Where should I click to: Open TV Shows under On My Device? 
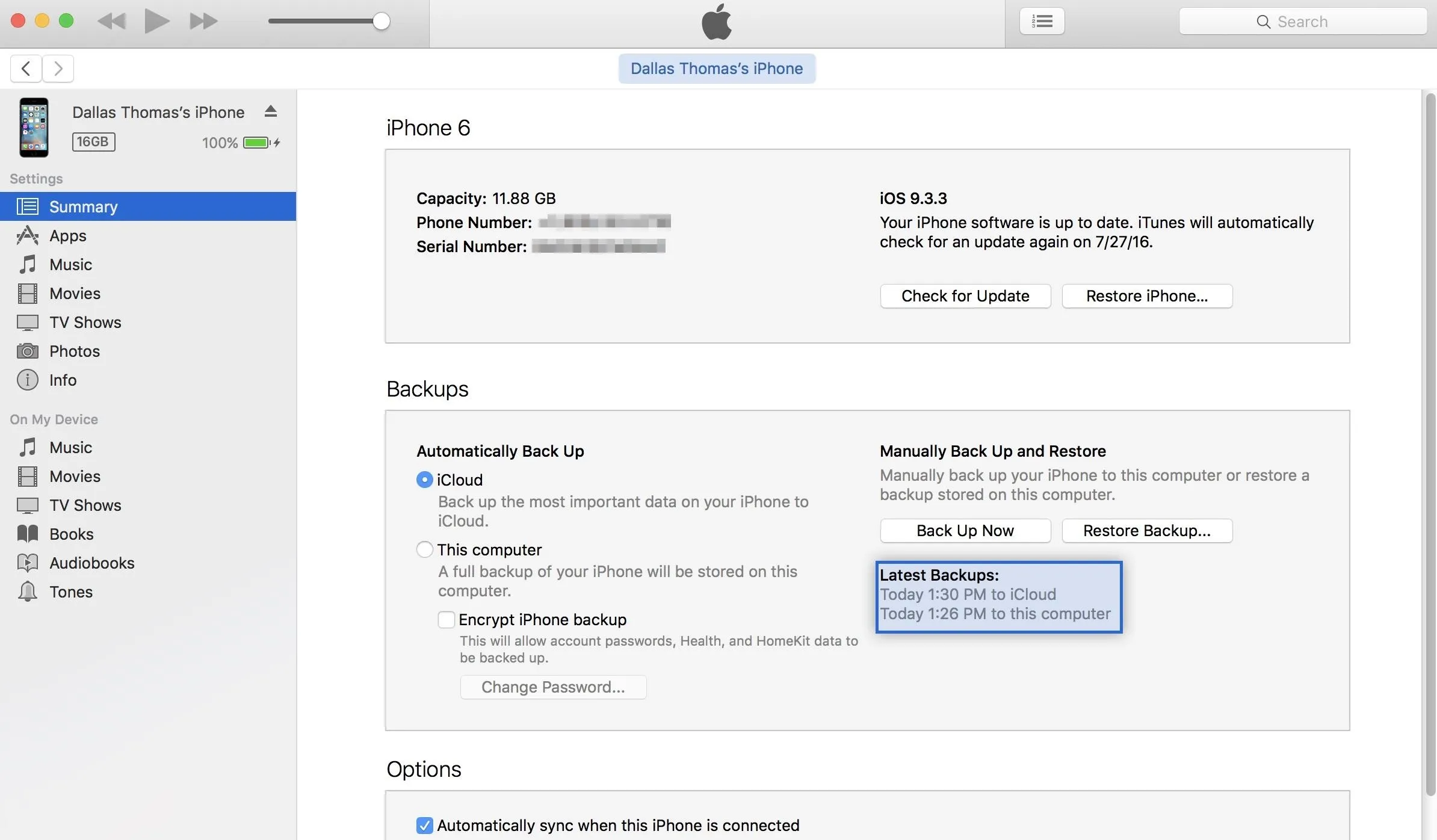(x=148, y=505)
